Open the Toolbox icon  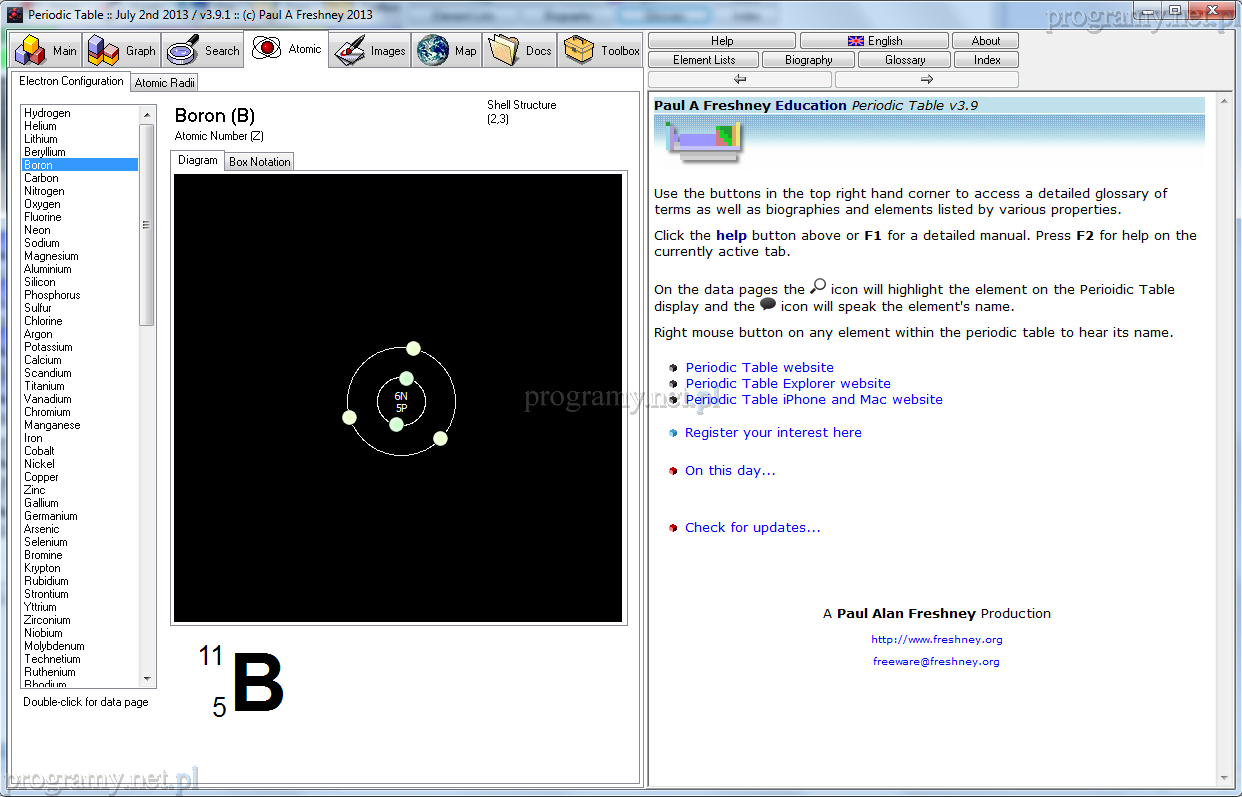tap(579, 50)
